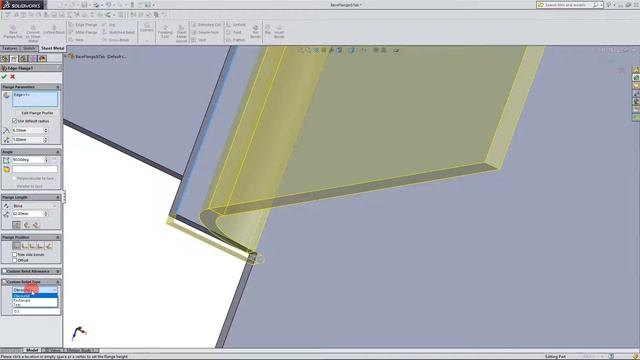Click the 6.35mm bend radius field
Image resolution: width=640 pixels, height=360 pixels.
[27, 130]
